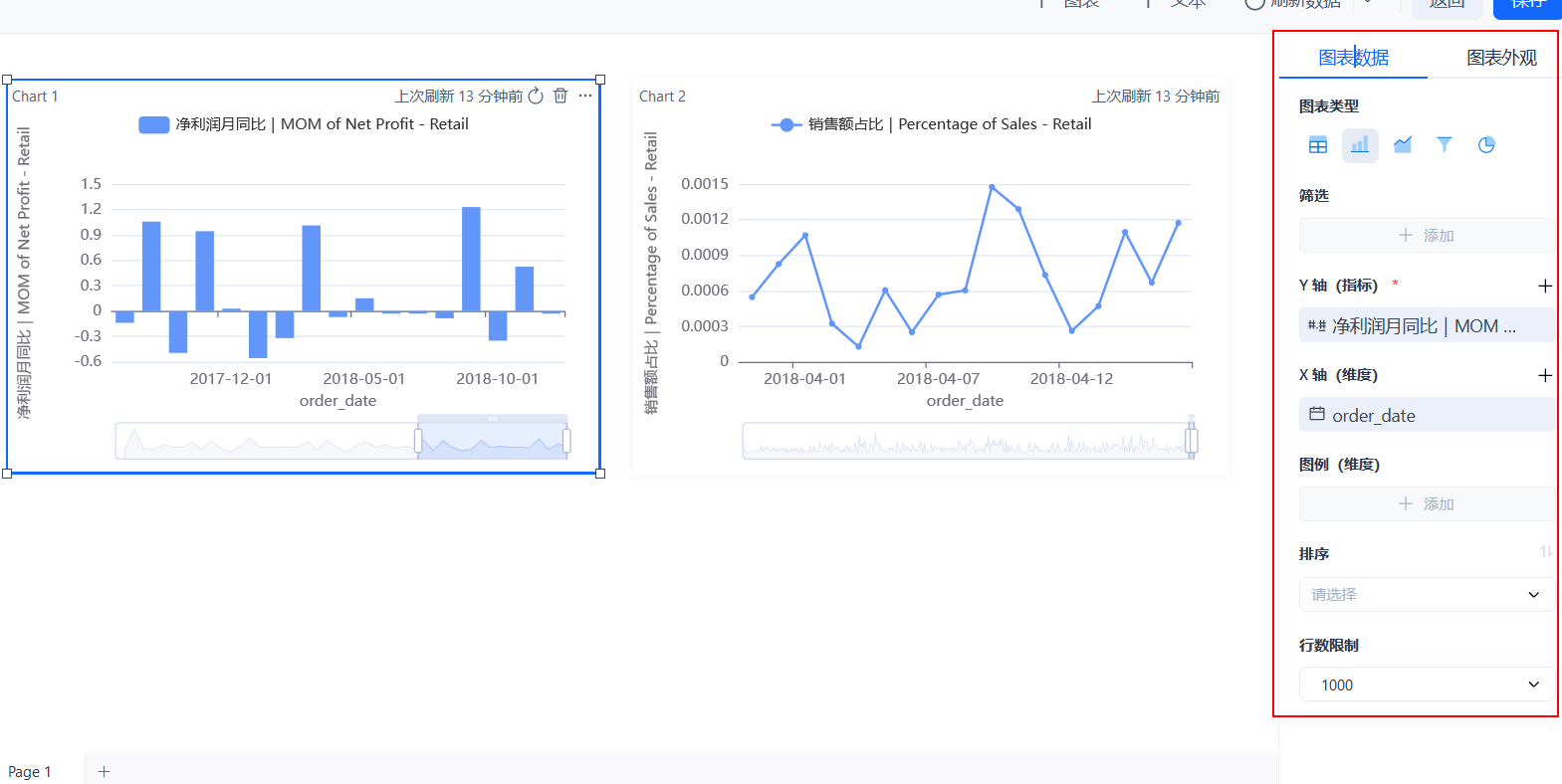Open the Chart 1 more options ellipsis
The width and height of the screenshot is (1562, 784).
click(x=585, y=96)
